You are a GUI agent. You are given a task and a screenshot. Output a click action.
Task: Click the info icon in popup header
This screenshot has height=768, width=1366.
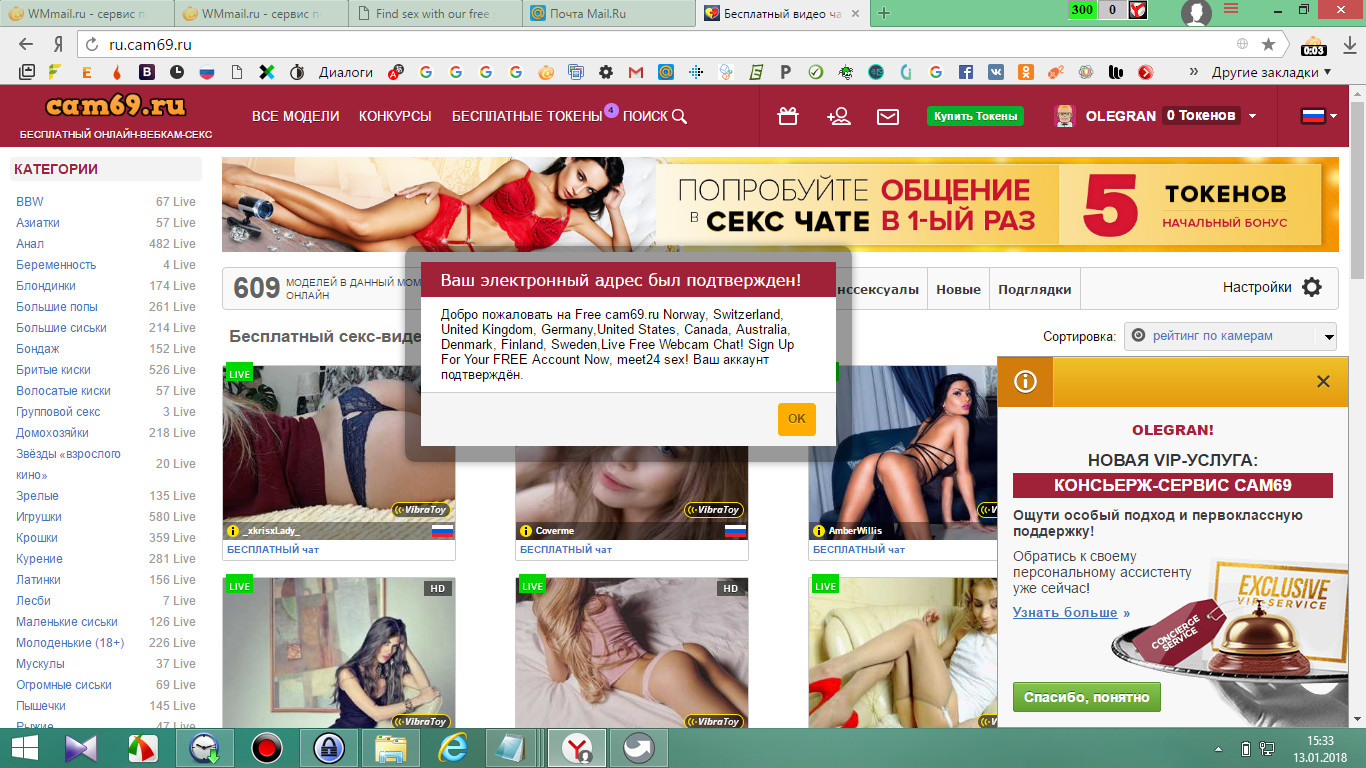(x=1025, y=381)
